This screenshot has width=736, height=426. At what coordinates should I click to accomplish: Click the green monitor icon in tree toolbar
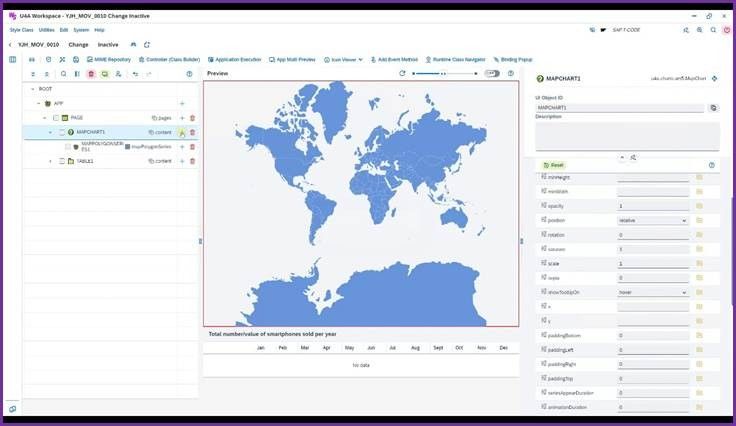click(x=105, y=74)
